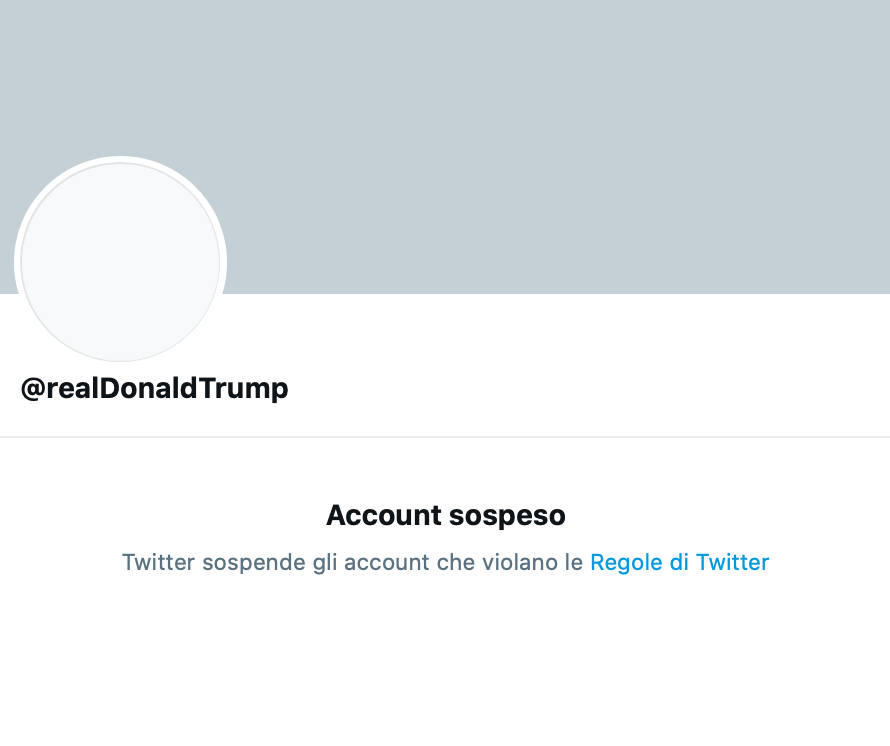Select the word "sospeso" in the heading

click(x=507, y=515)
